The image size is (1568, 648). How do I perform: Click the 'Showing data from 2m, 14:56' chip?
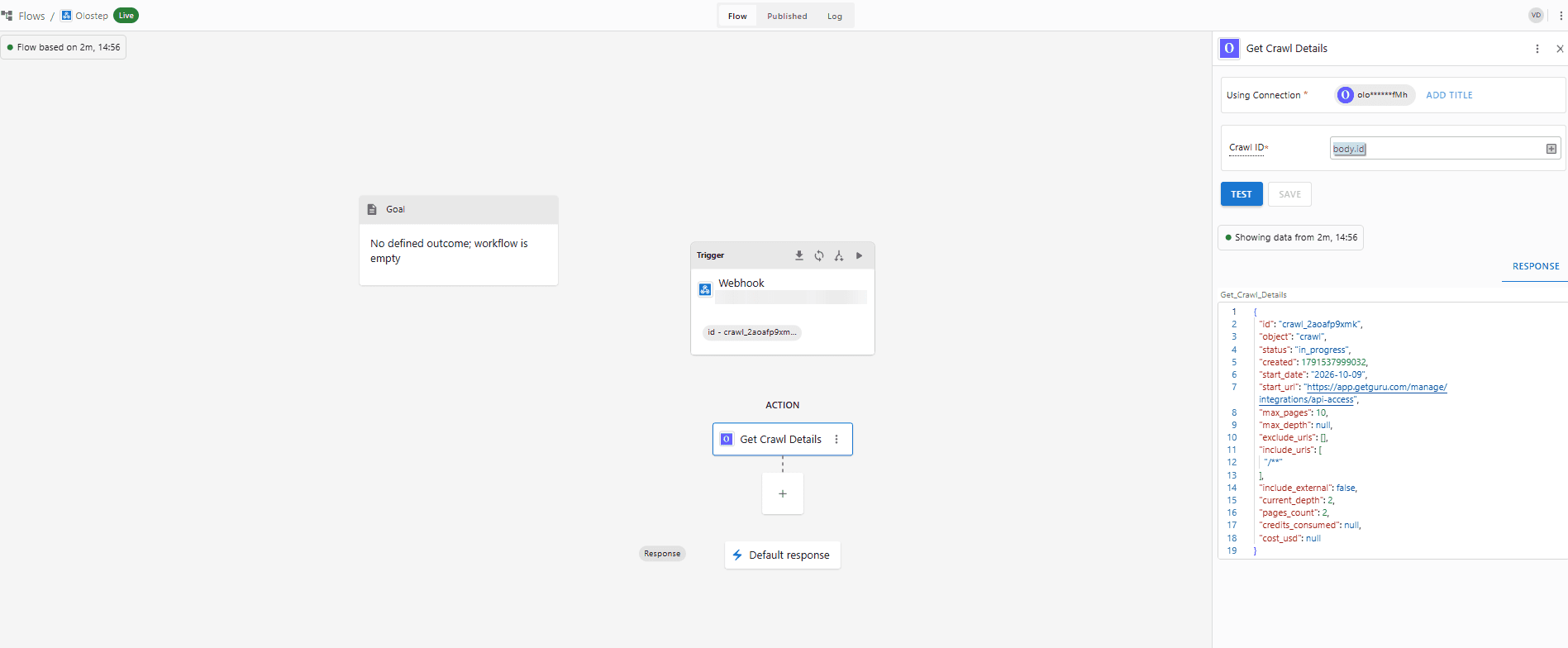[1291, 237]
